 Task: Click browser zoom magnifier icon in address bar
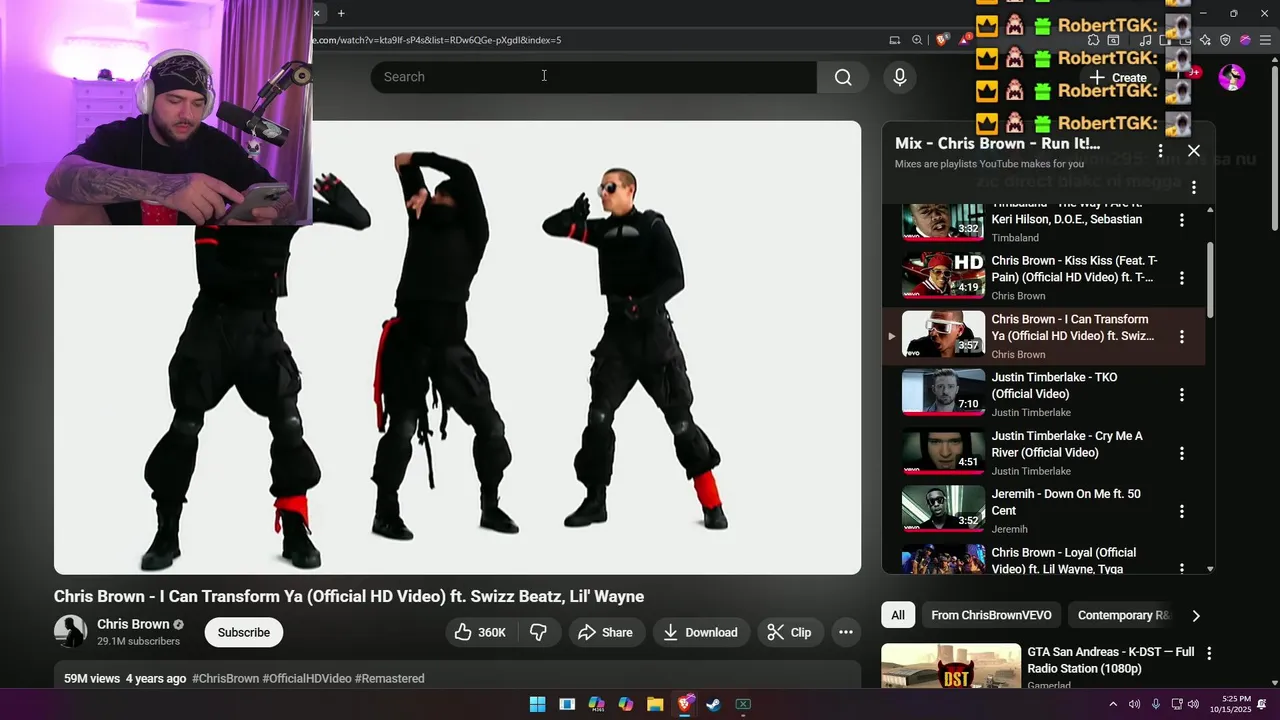click(917, 40)
